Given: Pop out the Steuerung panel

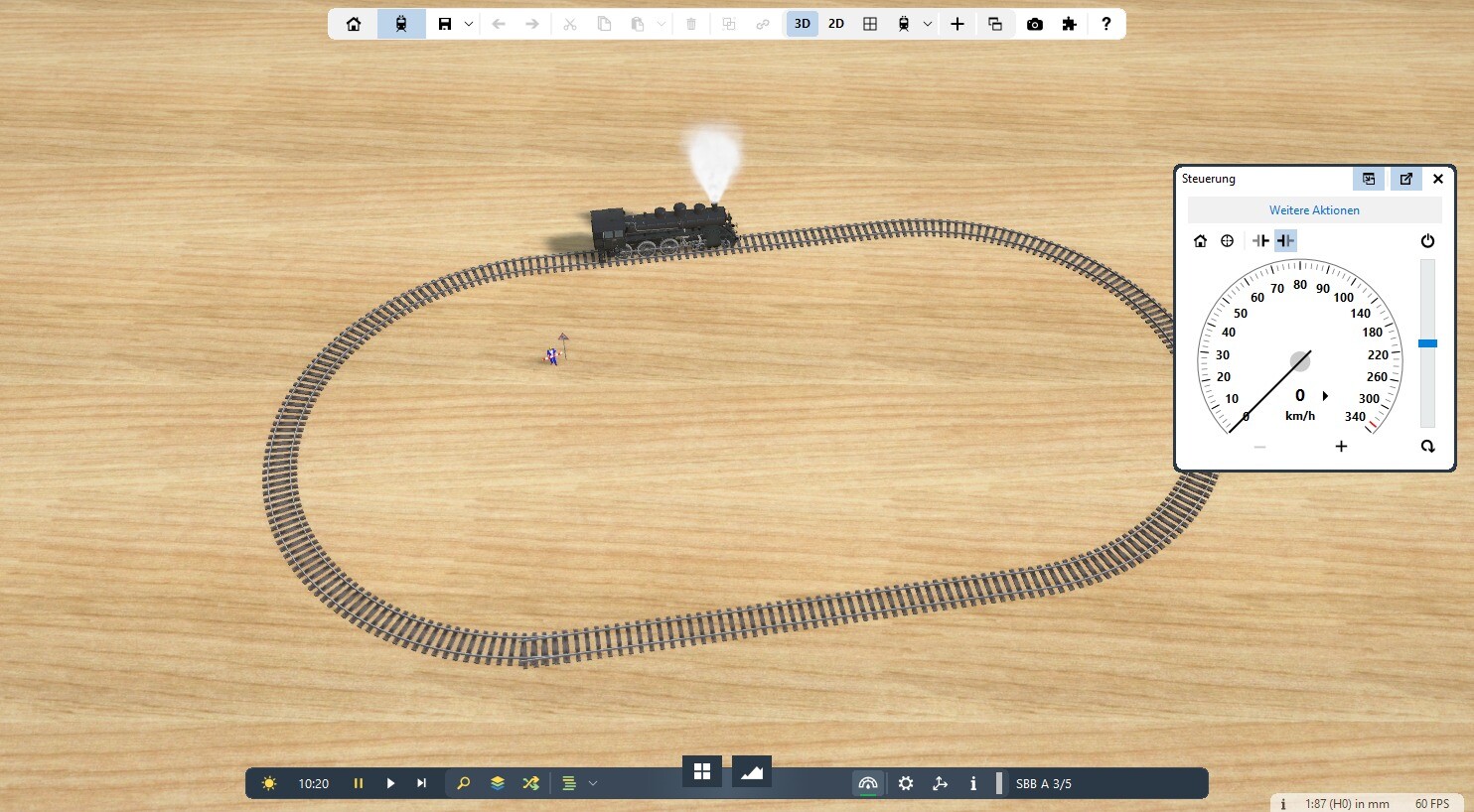Looking at the screenshot, I should tap(1406, 179).
